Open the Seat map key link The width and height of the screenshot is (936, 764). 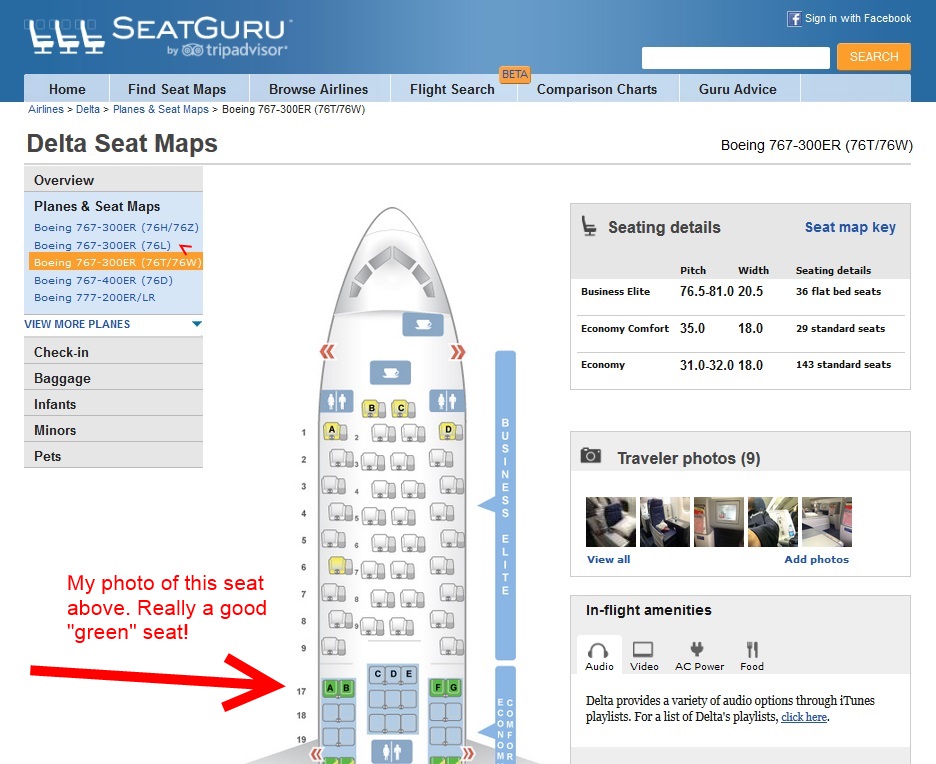pos(850,227)
